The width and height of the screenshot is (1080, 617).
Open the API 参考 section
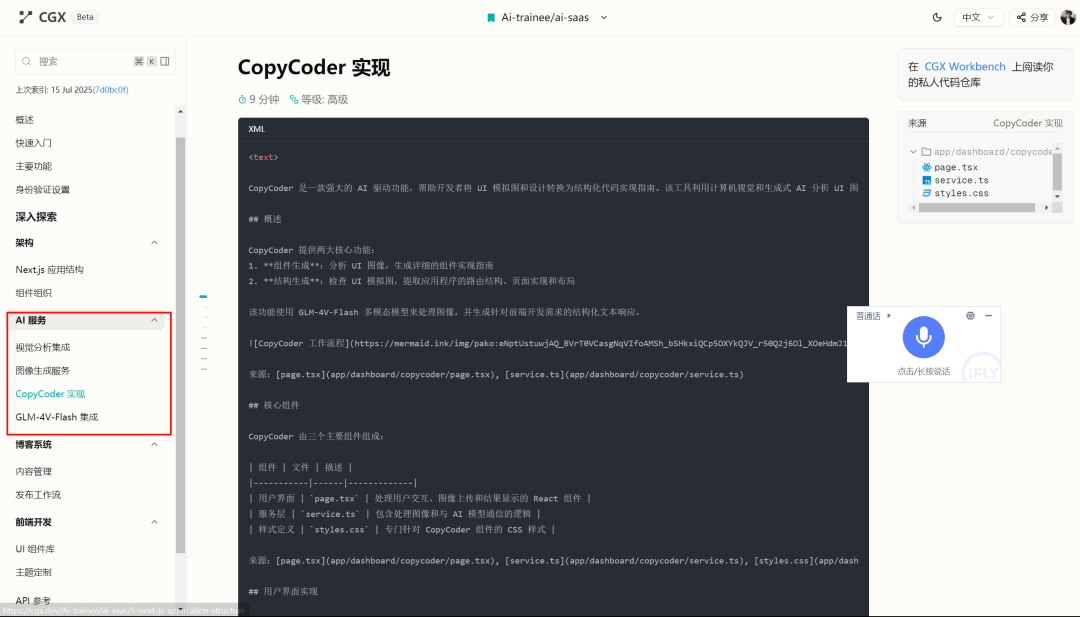(x=33, y=600)
